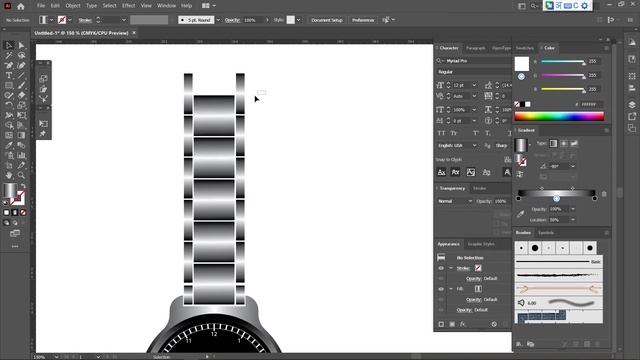
Task: Click the Preferences button
Action: point(363,20)
